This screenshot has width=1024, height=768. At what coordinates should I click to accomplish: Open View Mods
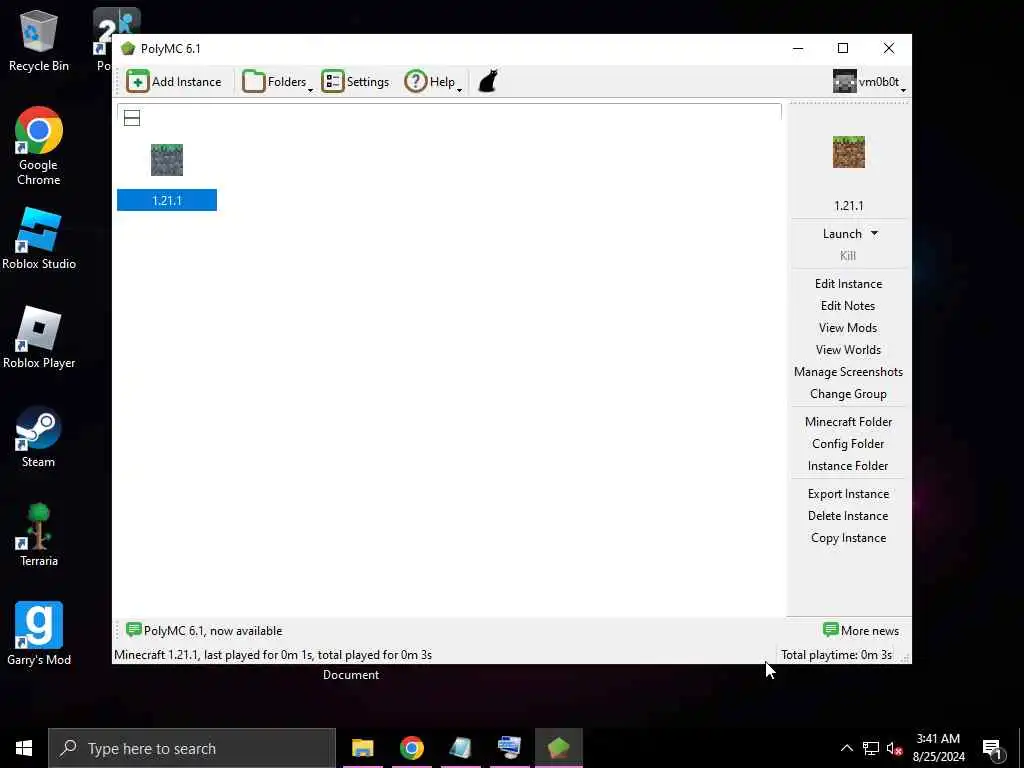(x=848, y=328)
